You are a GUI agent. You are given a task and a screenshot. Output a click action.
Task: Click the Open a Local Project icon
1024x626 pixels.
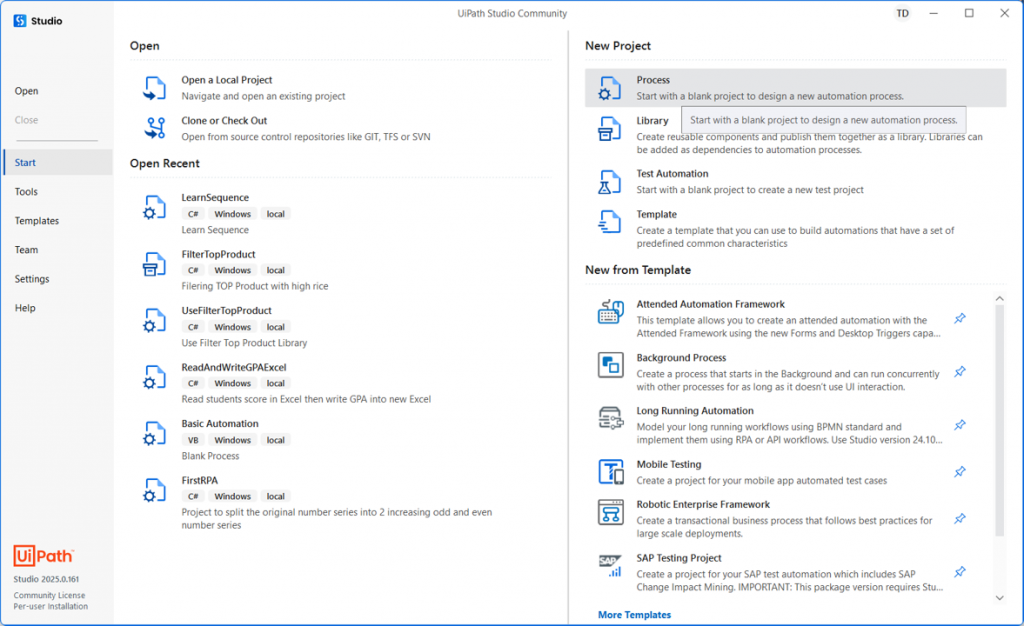[155, 88]
